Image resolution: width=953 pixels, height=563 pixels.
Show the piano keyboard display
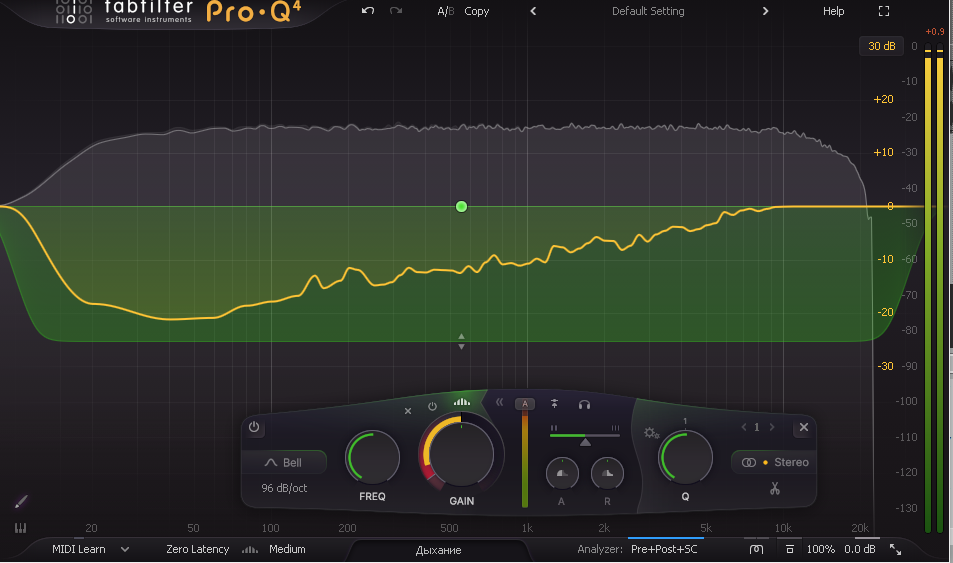(20, 528)
